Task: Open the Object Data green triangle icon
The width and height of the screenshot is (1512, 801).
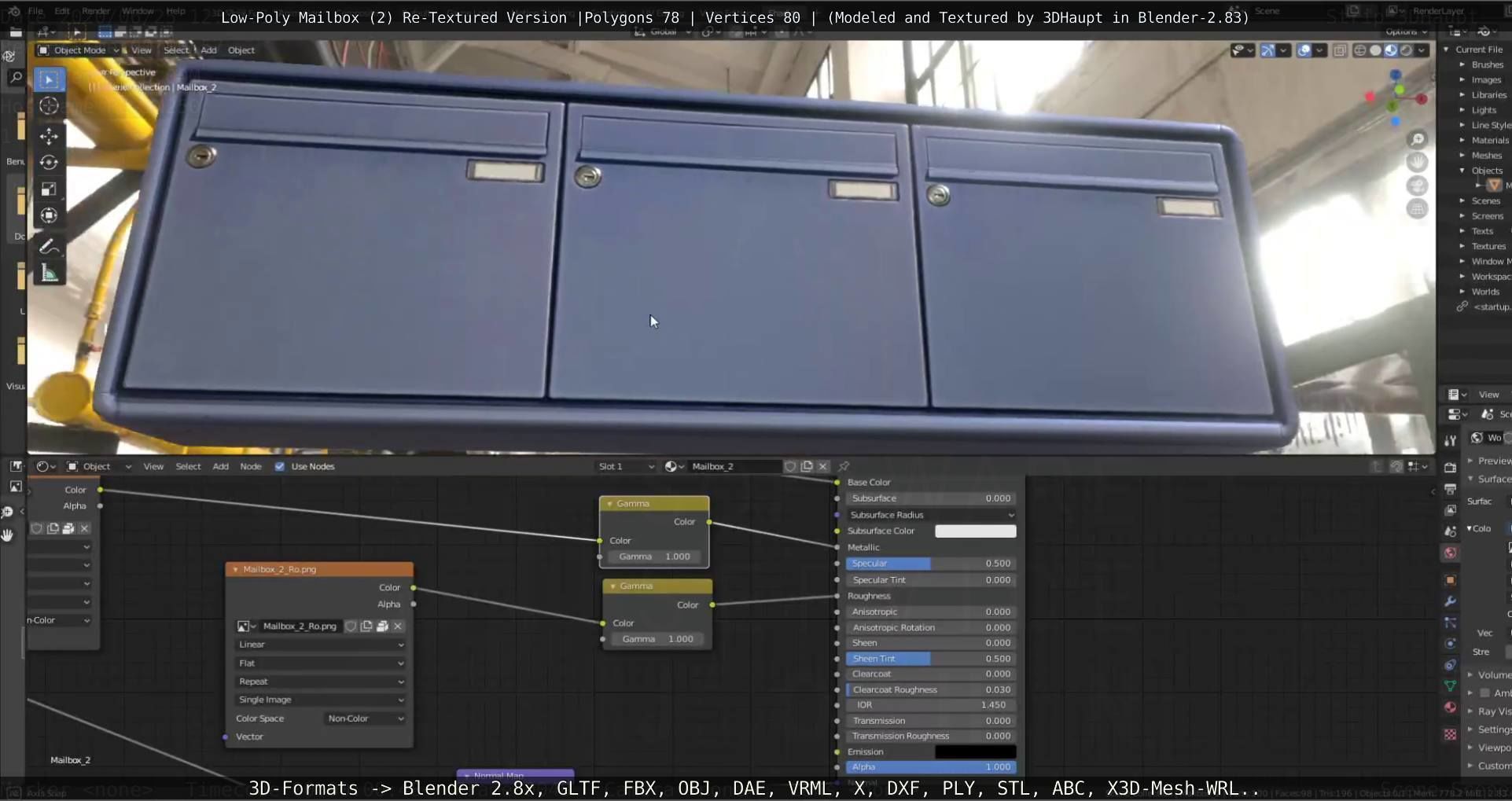Action: point(1451,686)
